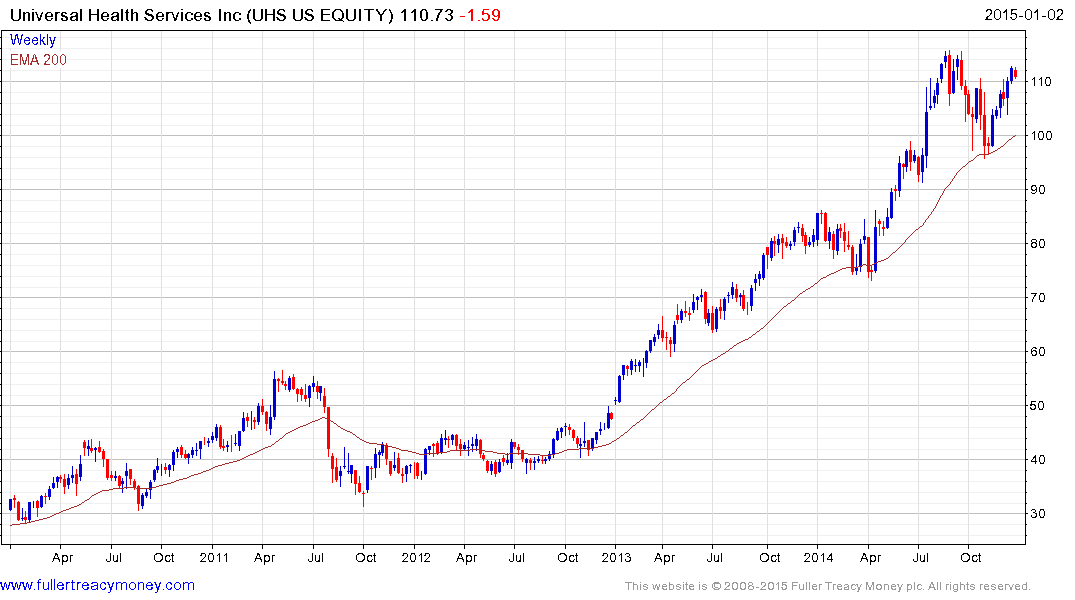Image resolution: width=1075 pixels, height=600 pixels.
Task: Select the 2014 year label on time axis
Action: click(x=819, y=557)
